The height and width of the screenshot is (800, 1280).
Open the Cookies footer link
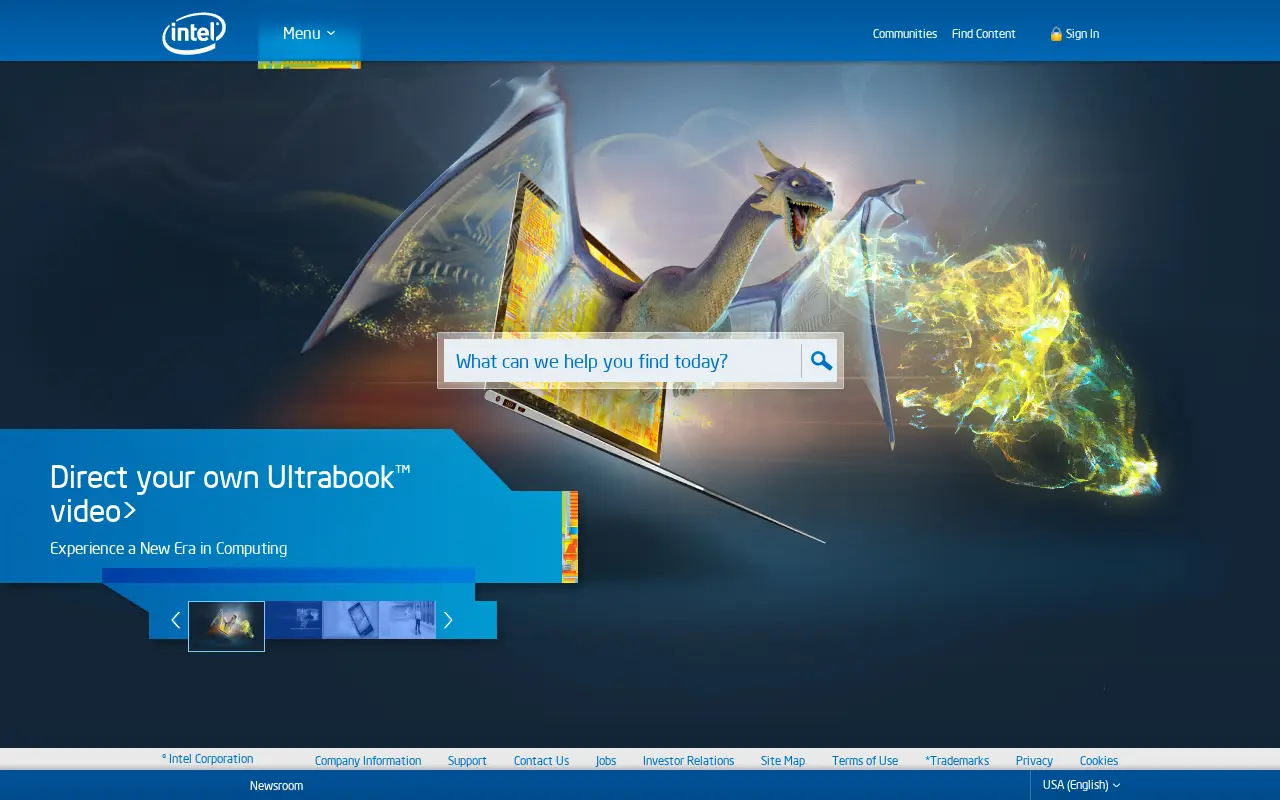pyautogui.click(x=1099, y=761)
